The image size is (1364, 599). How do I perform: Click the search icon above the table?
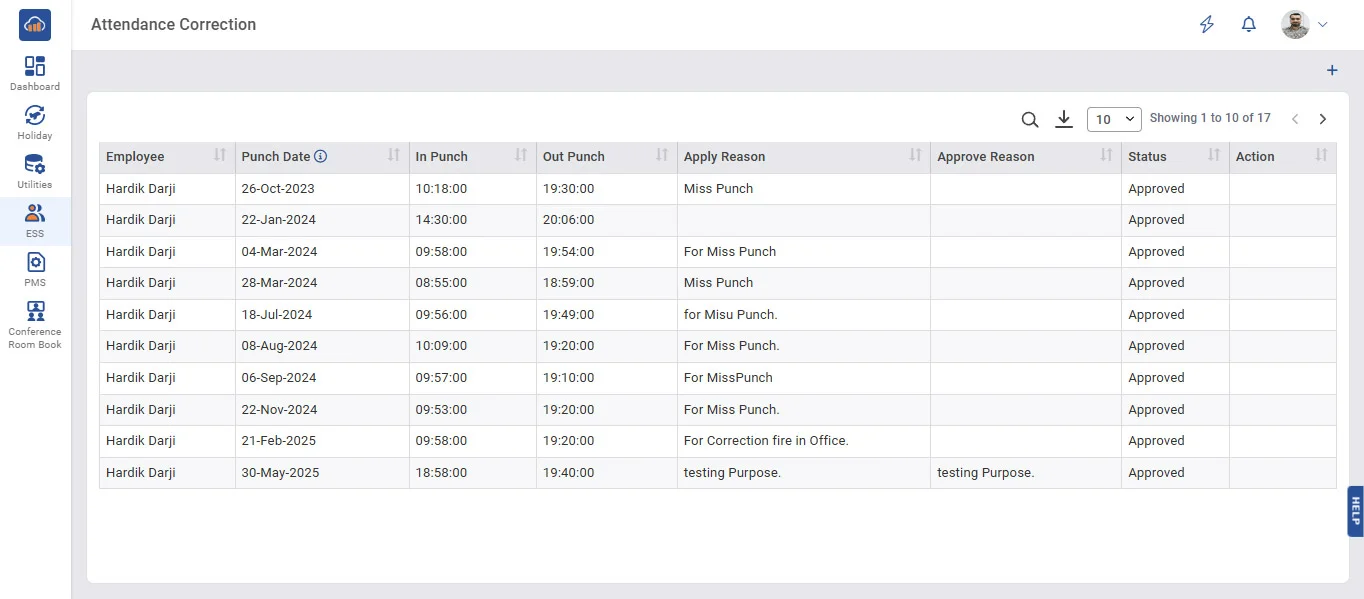(x=1029, y=120)
